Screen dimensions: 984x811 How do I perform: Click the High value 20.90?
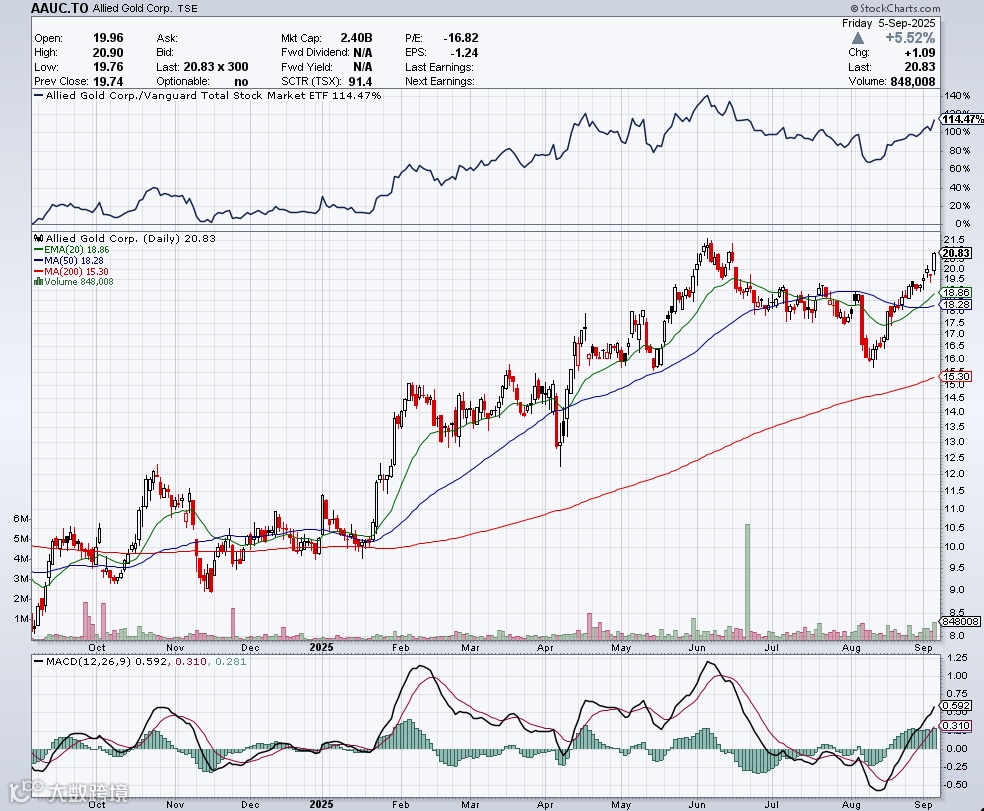pos(108,53)
